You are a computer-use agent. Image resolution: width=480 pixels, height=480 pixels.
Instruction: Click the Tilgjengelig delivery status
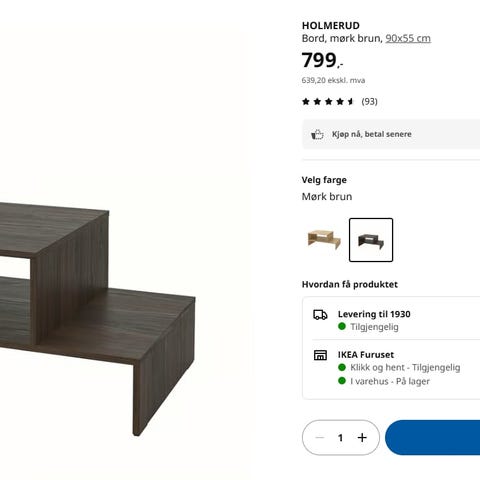point(374,327)
